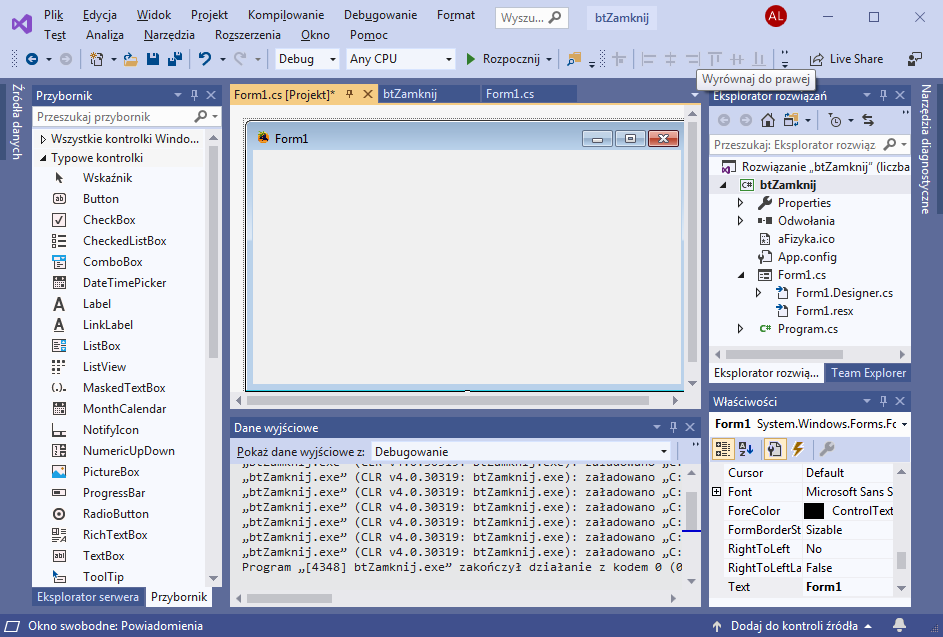This screenshot has width=943, height=637.
Task: Show Properties page in Właściwości toolbar
Action: (775, 449)
